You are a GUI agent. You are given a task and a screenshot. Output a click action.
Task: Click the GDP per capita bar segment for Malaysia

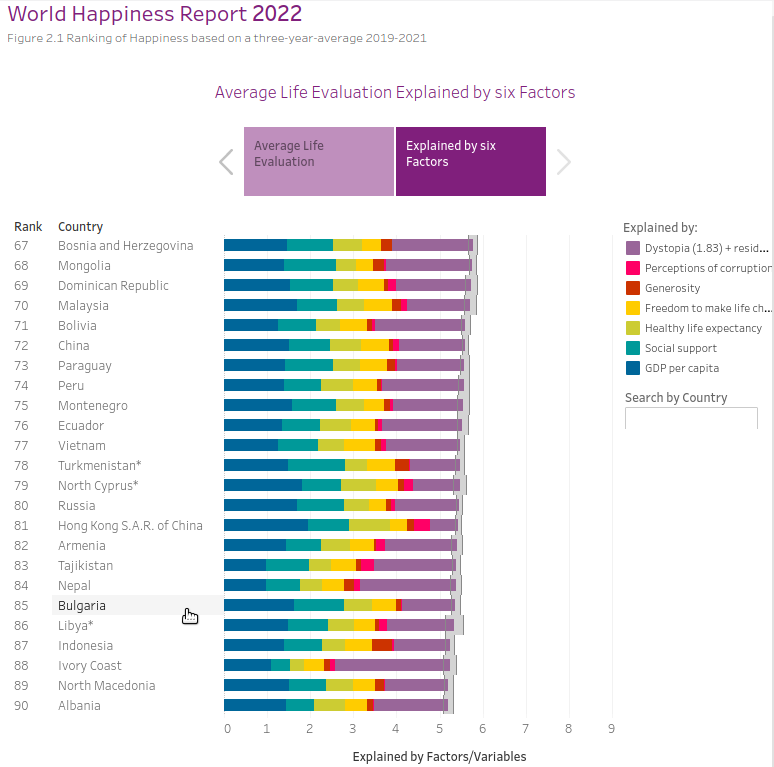click(x=261, y=305)
